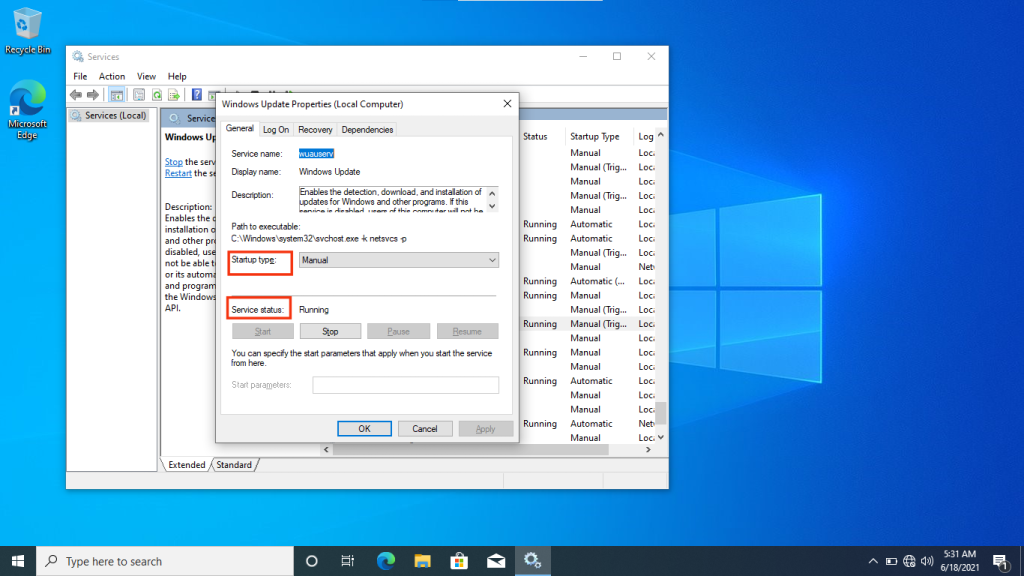
Task: Open the Startup type dropdown
Action: pos(398,260)
